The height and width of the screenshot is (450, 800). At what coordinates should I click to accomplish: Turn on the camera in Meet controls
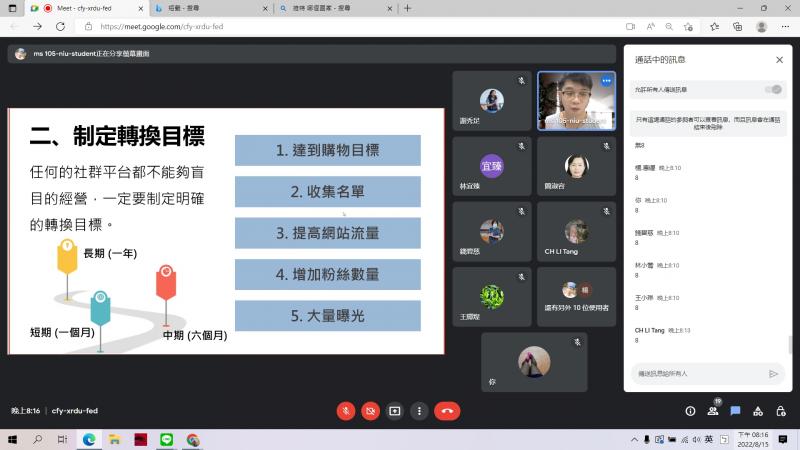pyautogui.click(x=370, y=411)
